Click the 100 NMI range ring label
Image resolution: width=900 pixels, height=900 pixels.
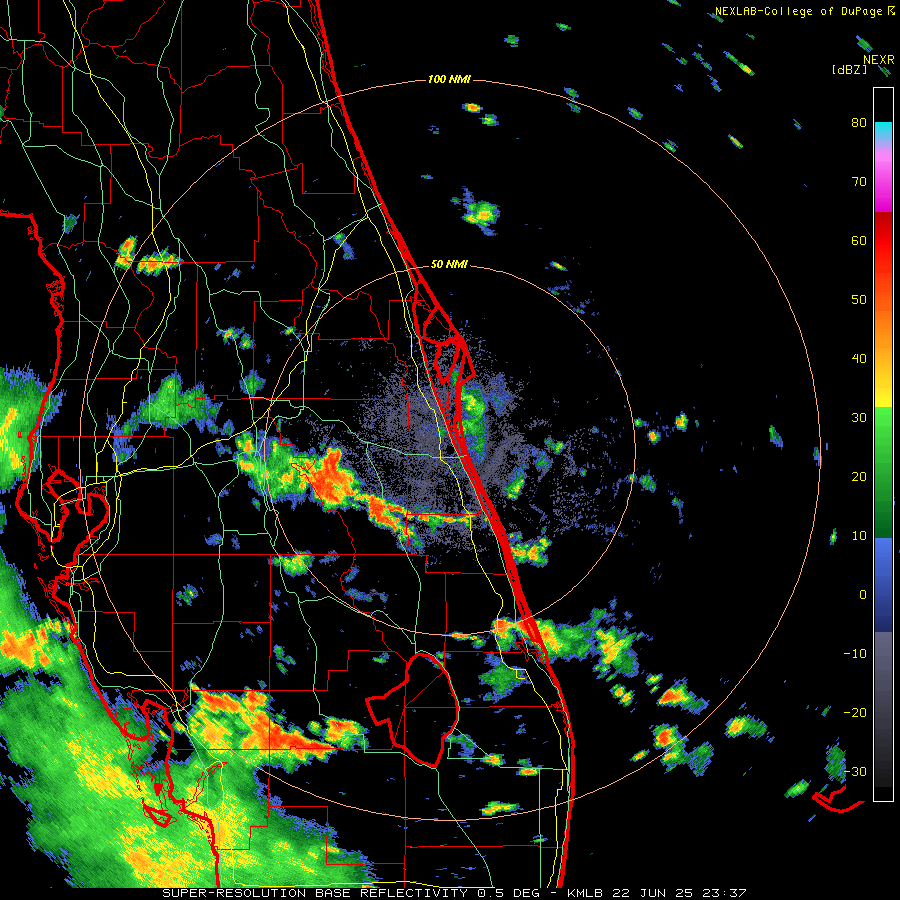point(449,79)
